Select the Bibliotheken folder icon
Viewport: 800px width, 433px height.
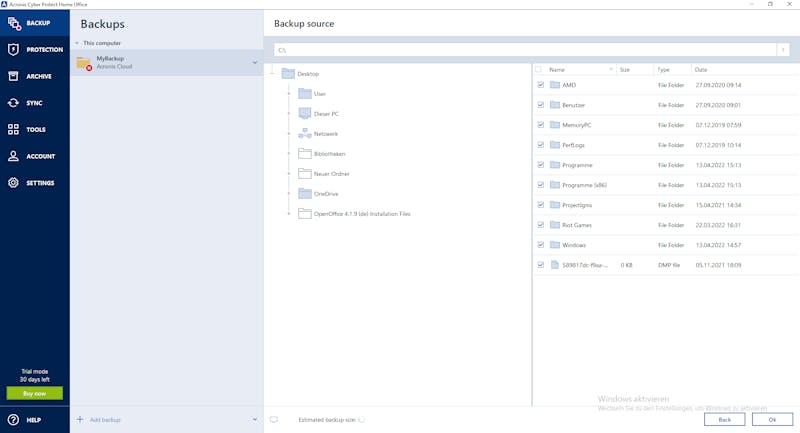click(x=305, y=154)
